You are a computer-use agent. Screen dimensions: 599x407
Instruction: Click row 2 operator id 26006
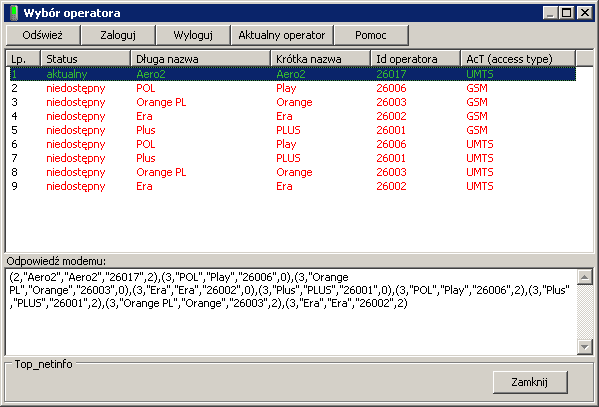(391, 88)
